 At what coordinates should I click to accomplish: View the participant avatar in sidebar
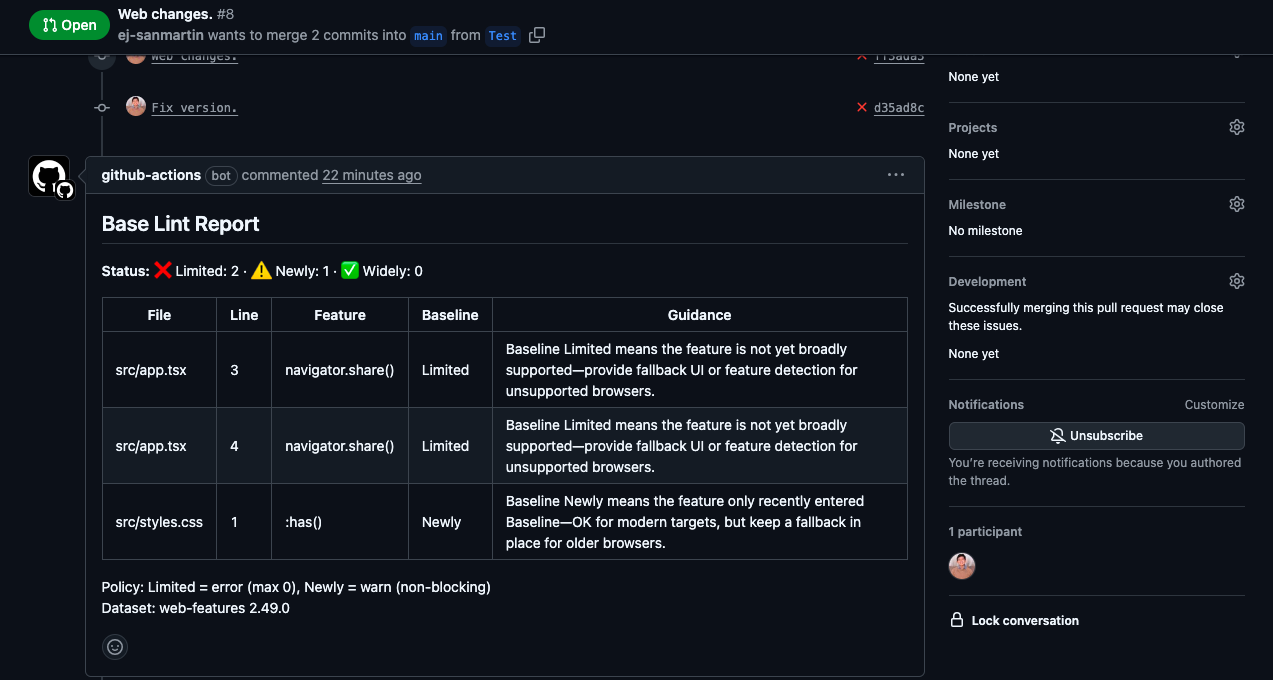point(961,566)
